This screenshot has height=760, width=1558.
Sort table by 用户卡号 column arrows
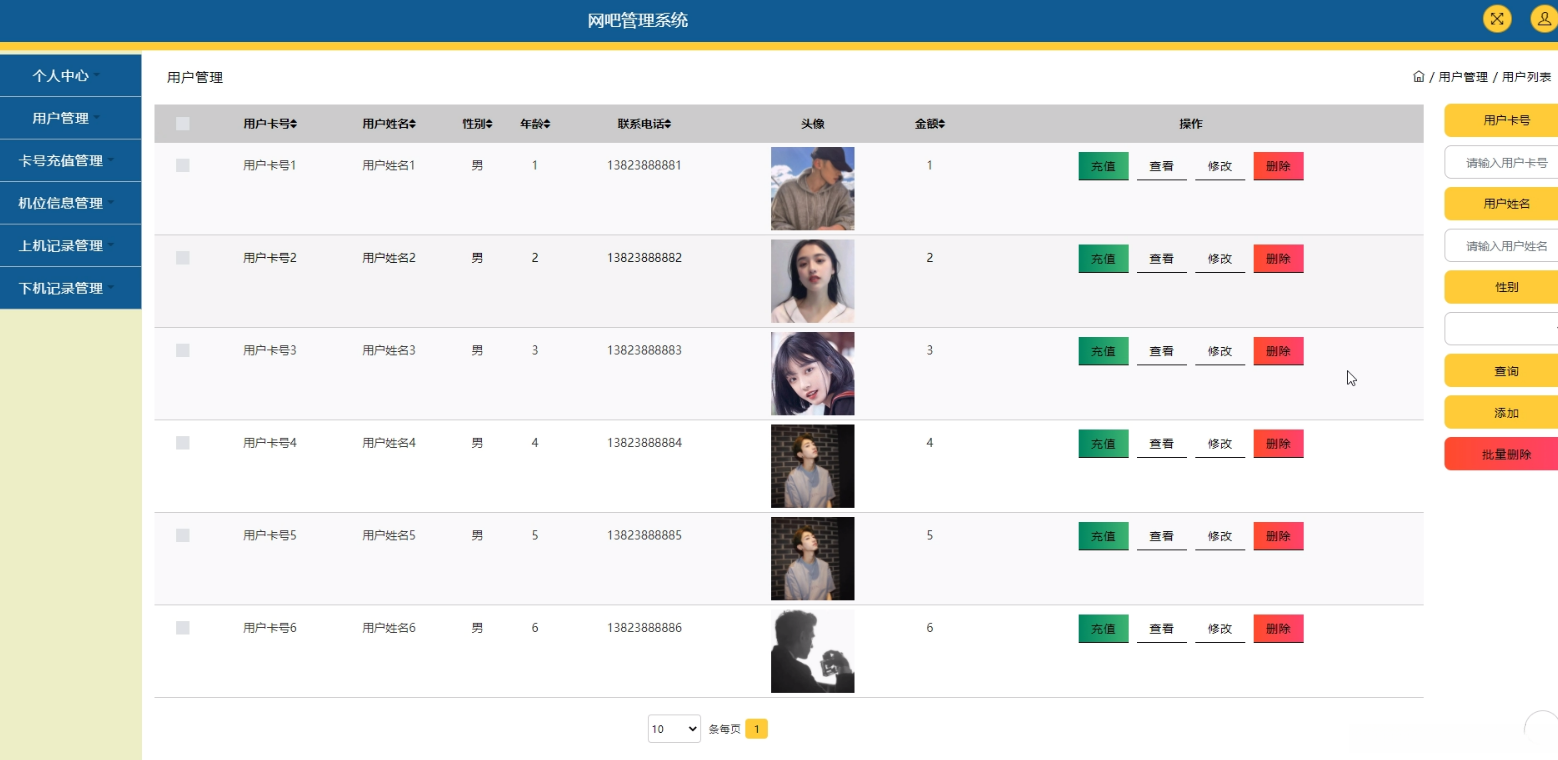(x=294, y=124)
